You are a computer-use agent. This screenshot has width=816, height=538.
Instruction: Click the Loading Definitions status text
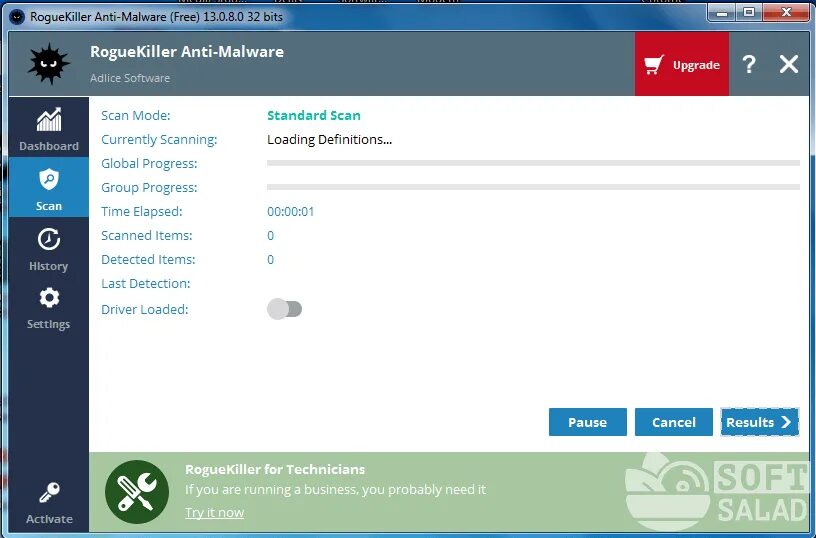(x=329, y=139)
